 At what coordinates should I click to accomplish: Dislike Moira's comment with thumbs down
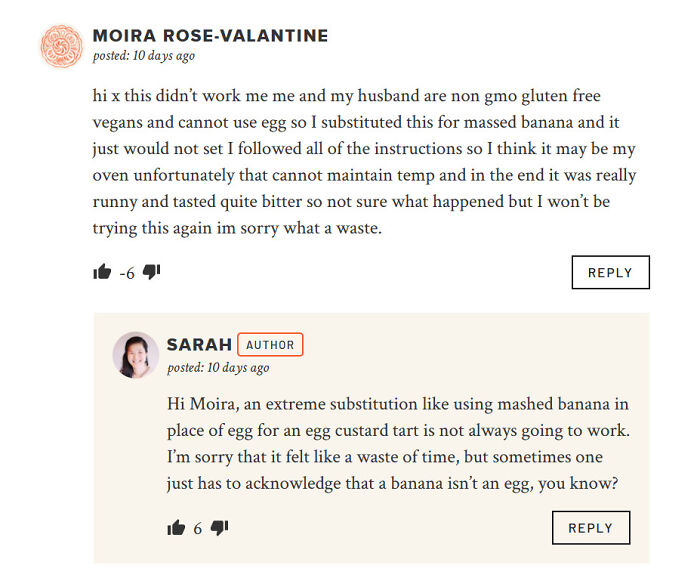pyautogui.click(x=152, y=272)
